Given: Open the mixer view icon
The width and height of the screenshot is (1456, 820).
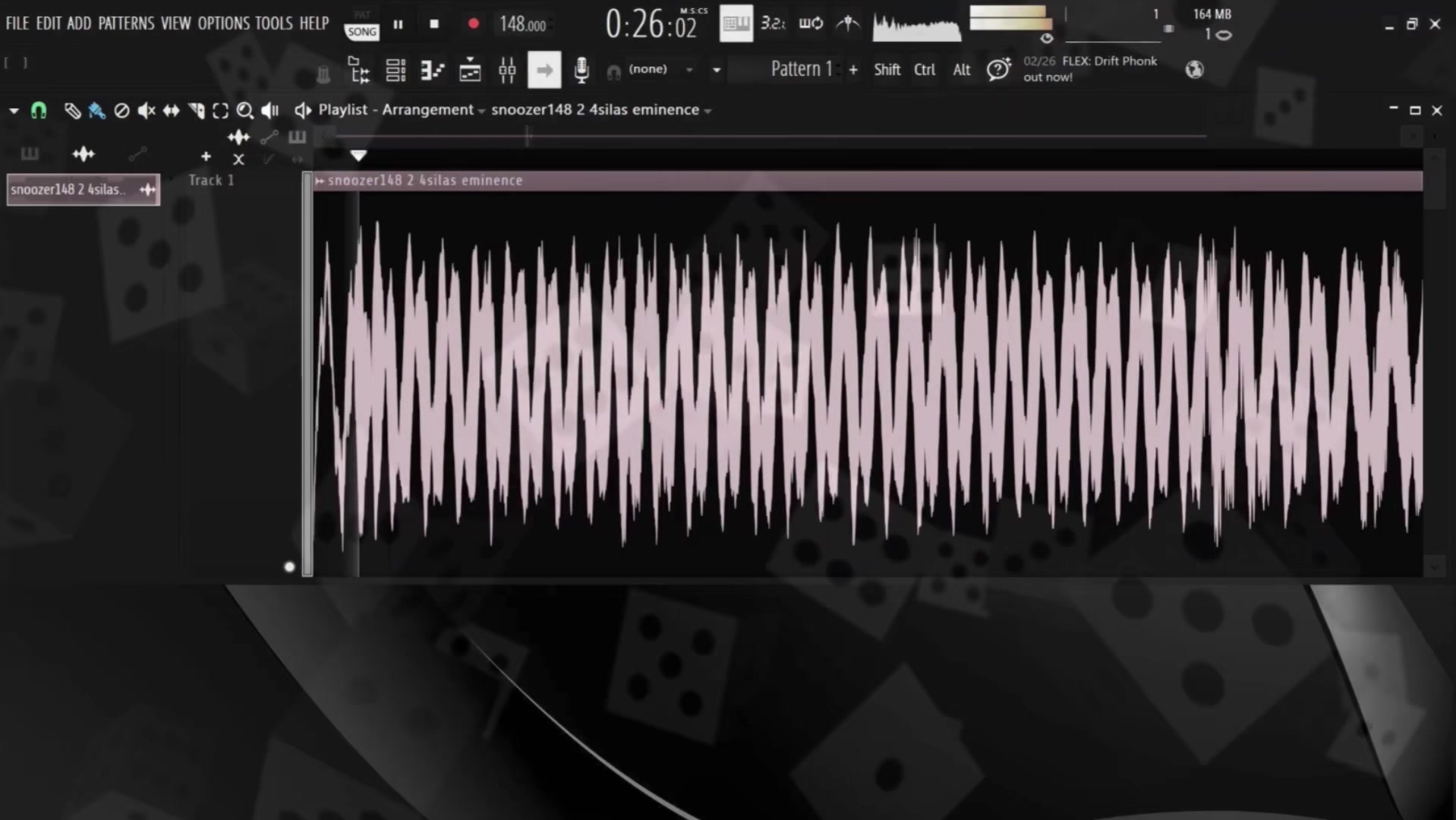Looking at the screenshot, I should click(x=507, y=70).
